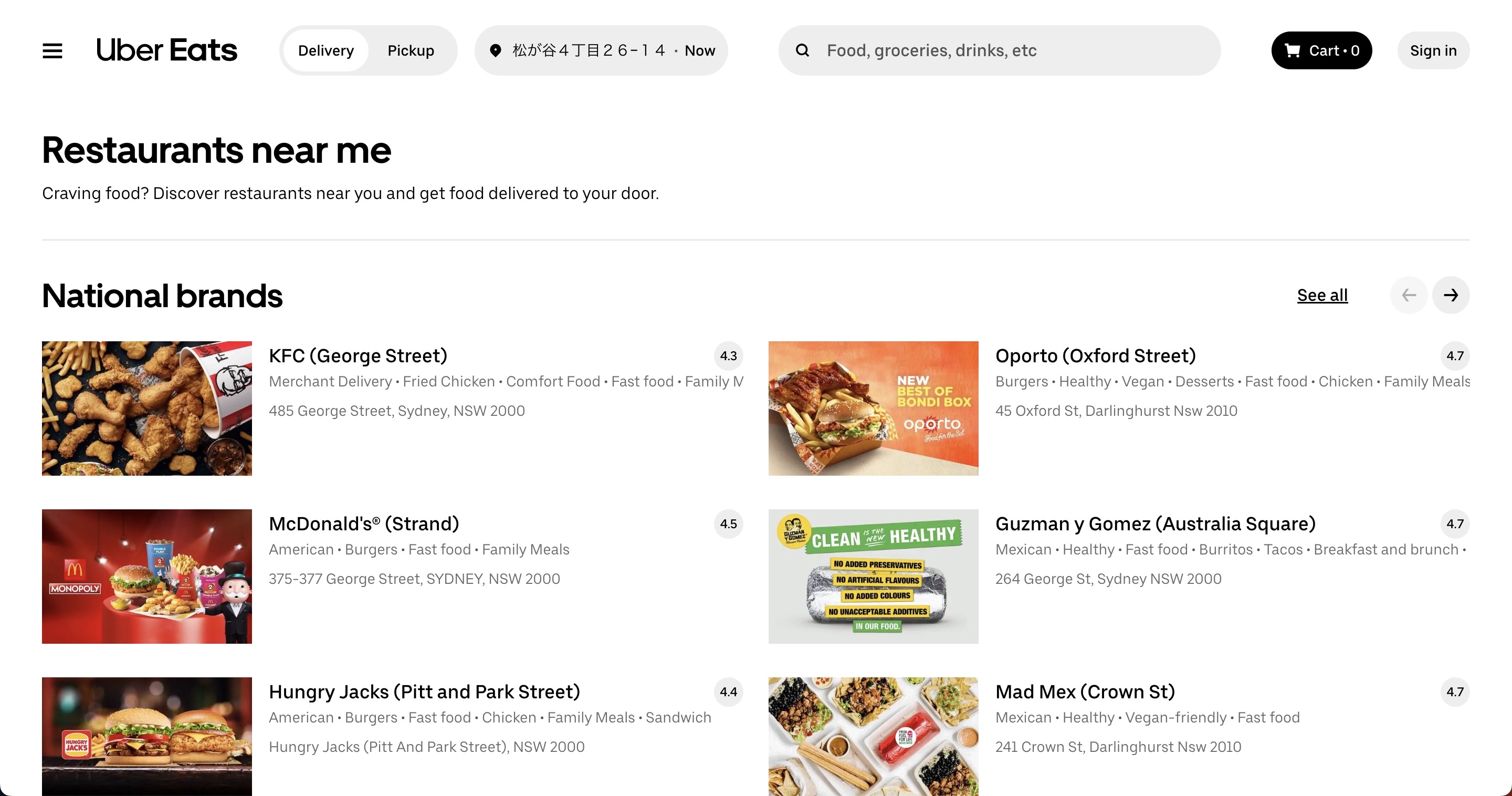The width and height of the screenshot is (1512, 796).
Task: Open McDonald's (Strand) listing
Action: [x=364, y=523]
